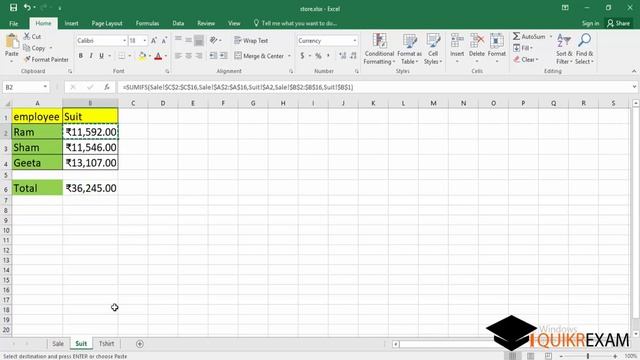
Task: Open the Currency number format dropdown
Action: pos(354,40)
